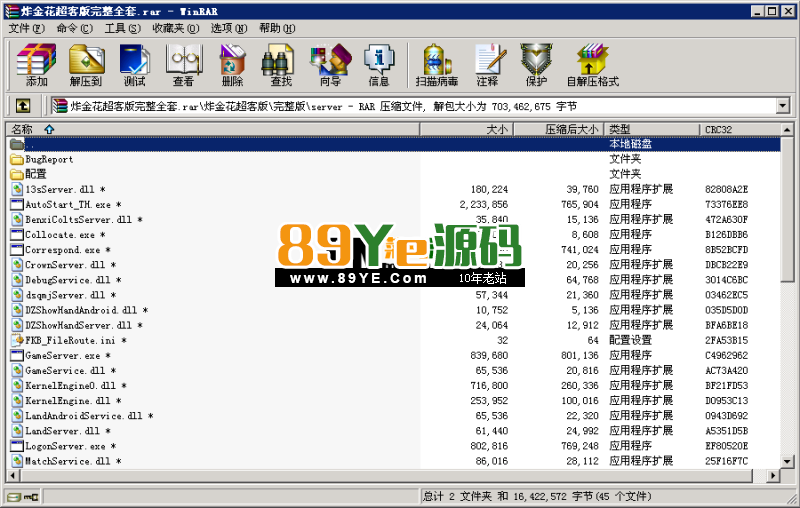This screenshot has height=508, width=800.
Task: Click horizontal scrollbar left arrow
Action: point(13,475)
